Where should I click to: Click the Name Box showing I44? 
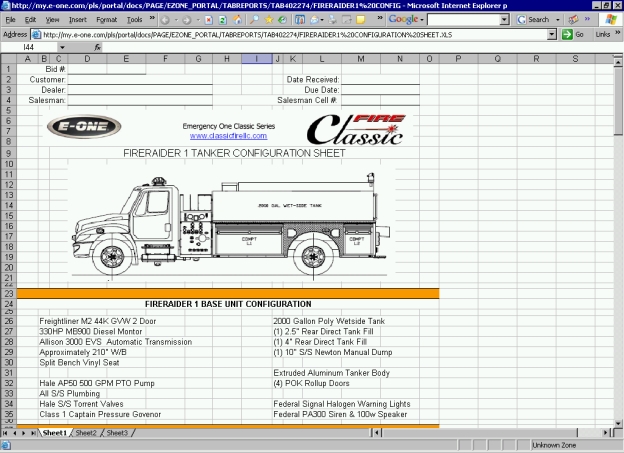pos(29,47)
